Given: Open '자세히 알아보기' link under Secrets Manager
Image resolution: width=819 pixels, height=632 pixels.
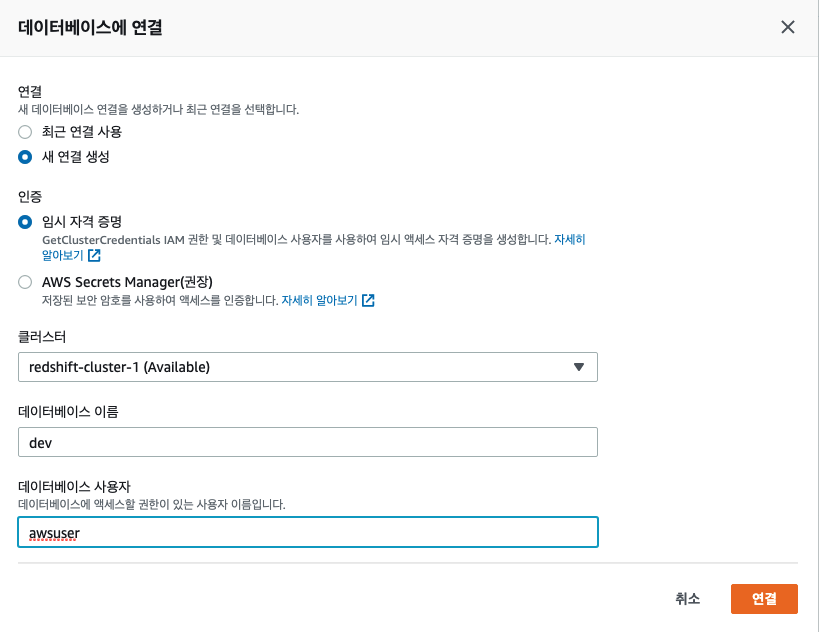Looking at the screenshot, I should coord(319,300).
